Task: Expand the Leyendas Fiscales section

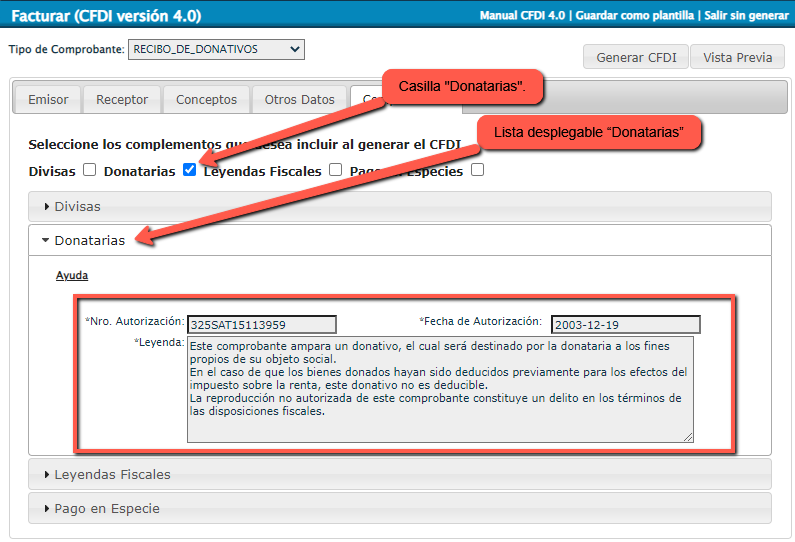Action: (112, 474)
